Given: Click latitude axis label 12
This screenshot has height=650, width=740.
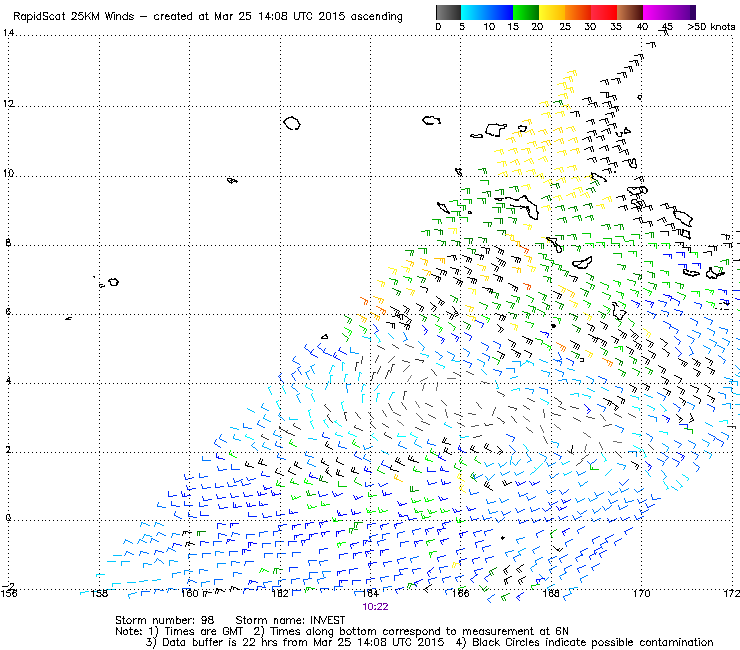Looking at the screenshot, I should pyautogui.click(x=8, y=103).
